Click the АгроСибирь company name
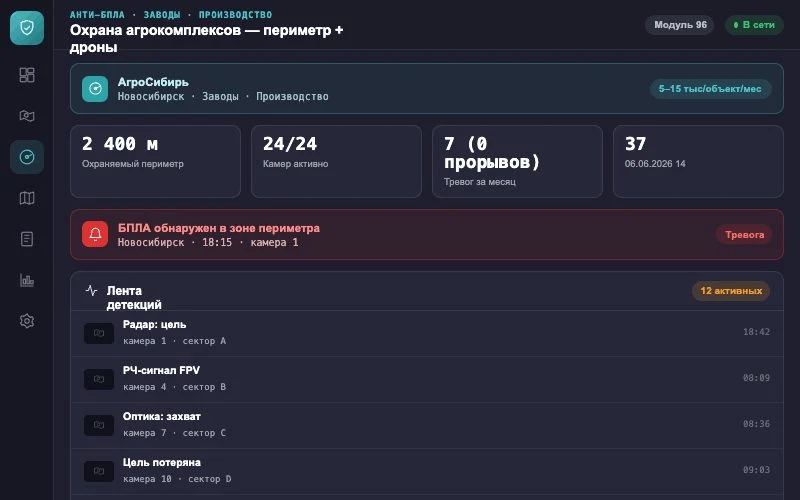Viewport: 800px width, 500px height. [153, 82]
